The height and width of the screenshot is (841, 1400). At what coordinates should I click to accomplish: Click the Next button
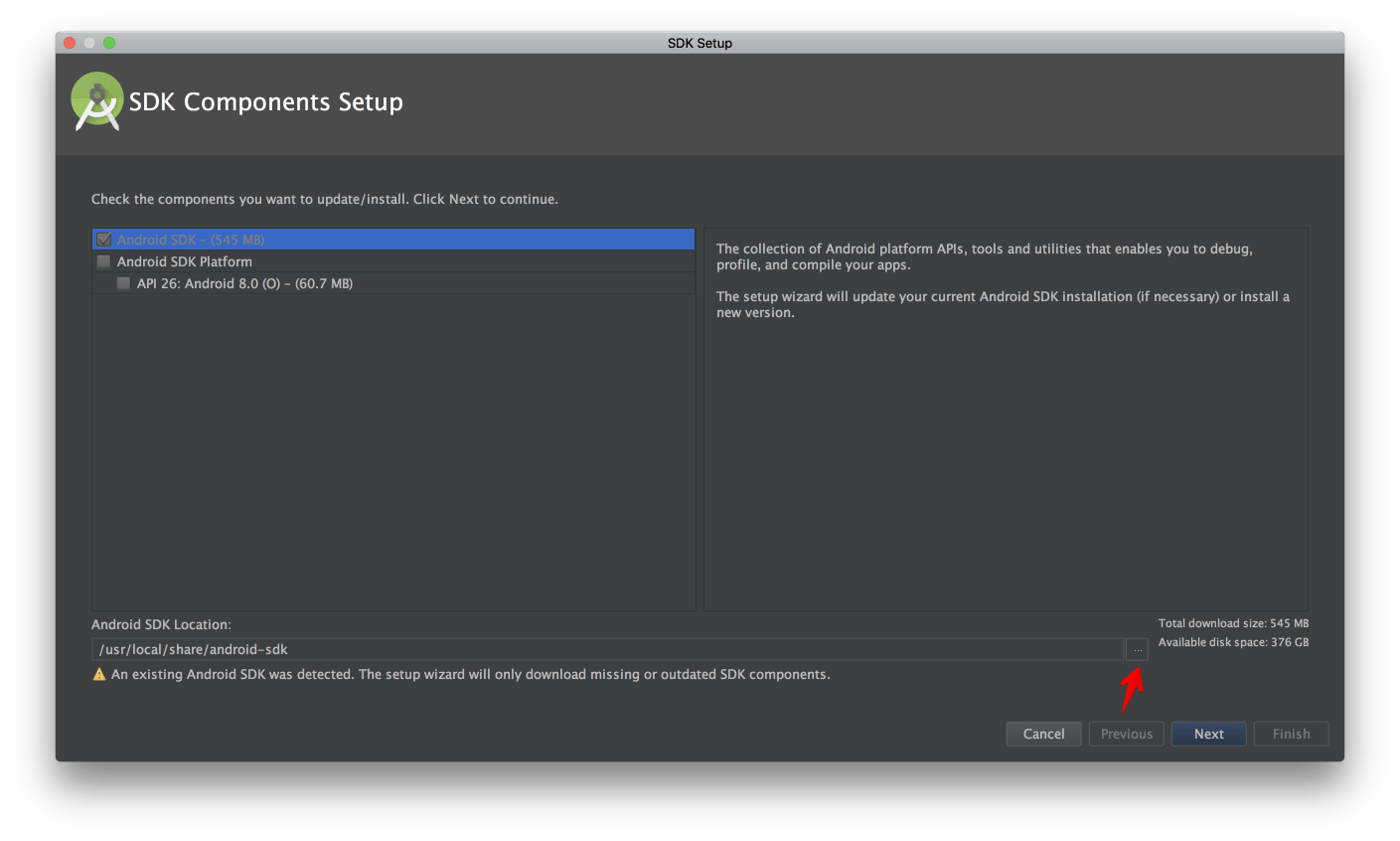pyautogui.click(x=1208, y=734)
